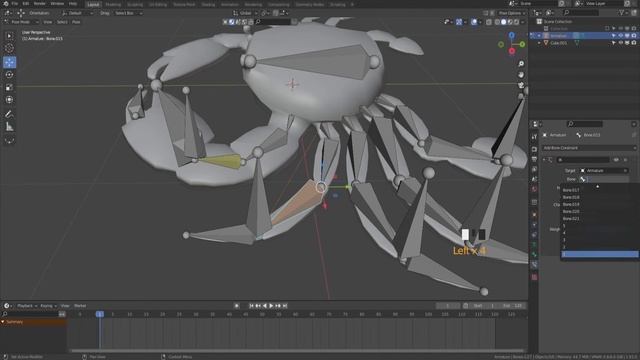Screen dimensions: 640x360
Task: Click the highlighted bottom entry in bone list
Action: pyautogui.click(x=600, y=254)
